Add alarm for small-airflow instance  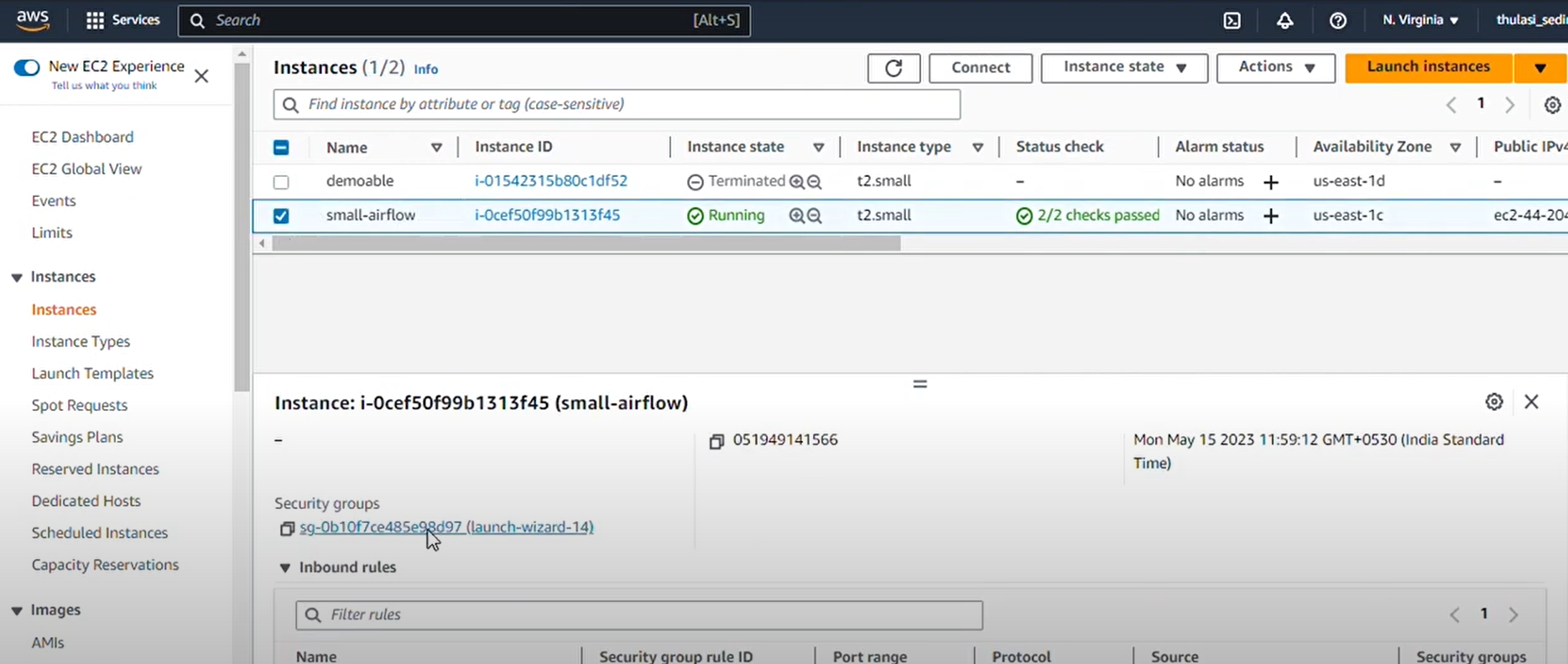1271,216
